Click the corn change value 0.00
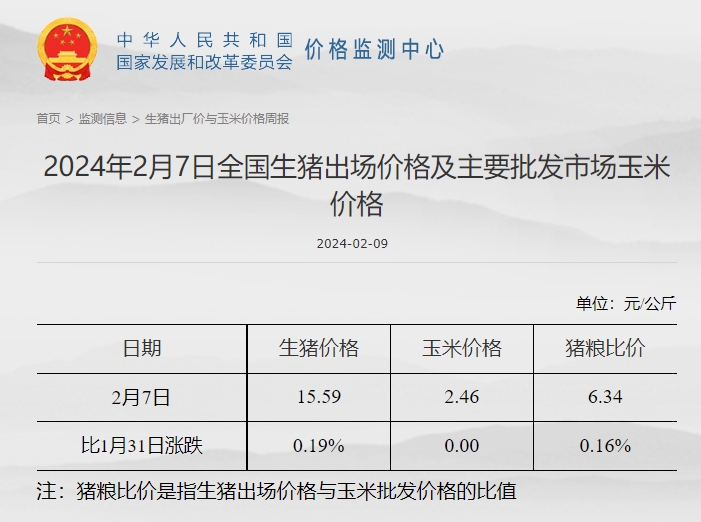This screenshot has height=522, width=701. click(462, 446)
